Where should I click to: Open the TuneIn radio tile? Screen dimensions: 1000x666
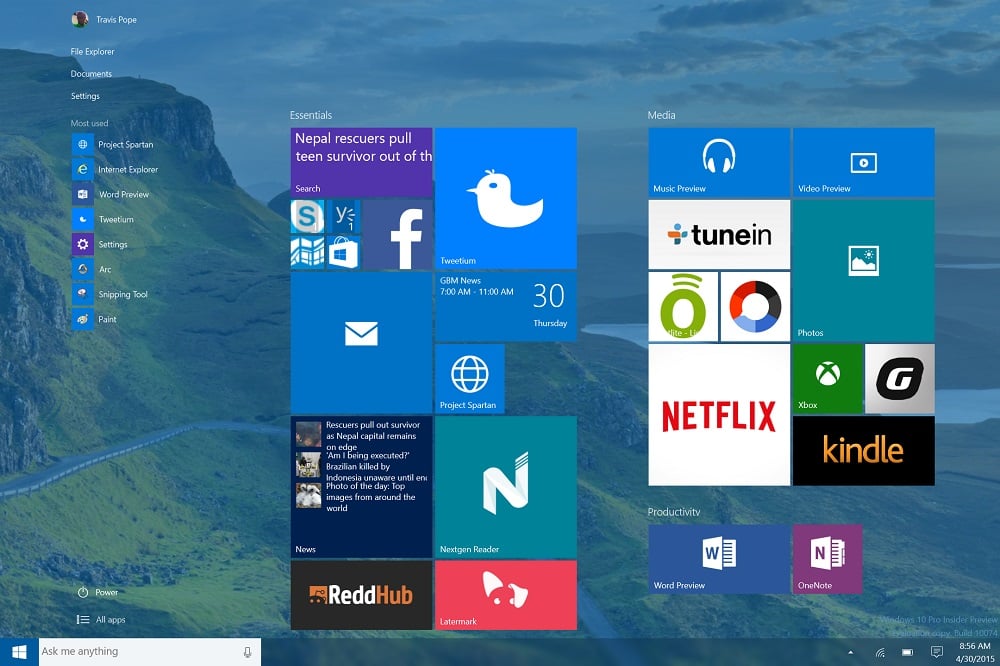[718, 234]
